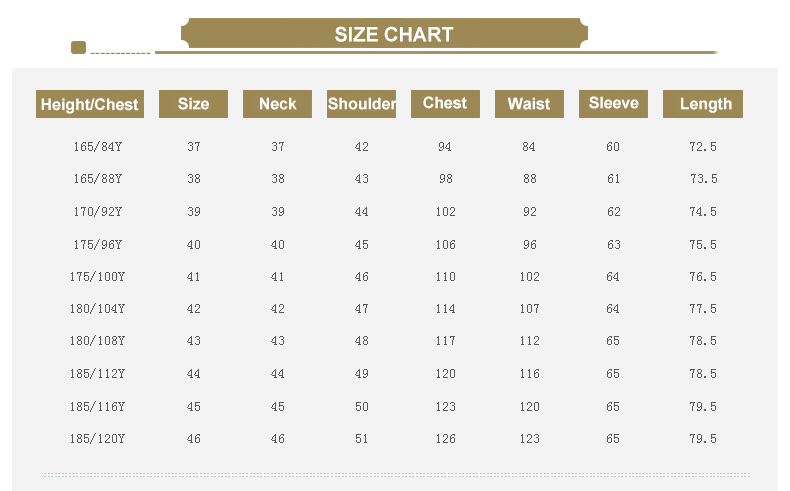Screen dimensions: 790x491
Task: Click the Neck column header
Action: pyautogui.click(x=277, y=104)
